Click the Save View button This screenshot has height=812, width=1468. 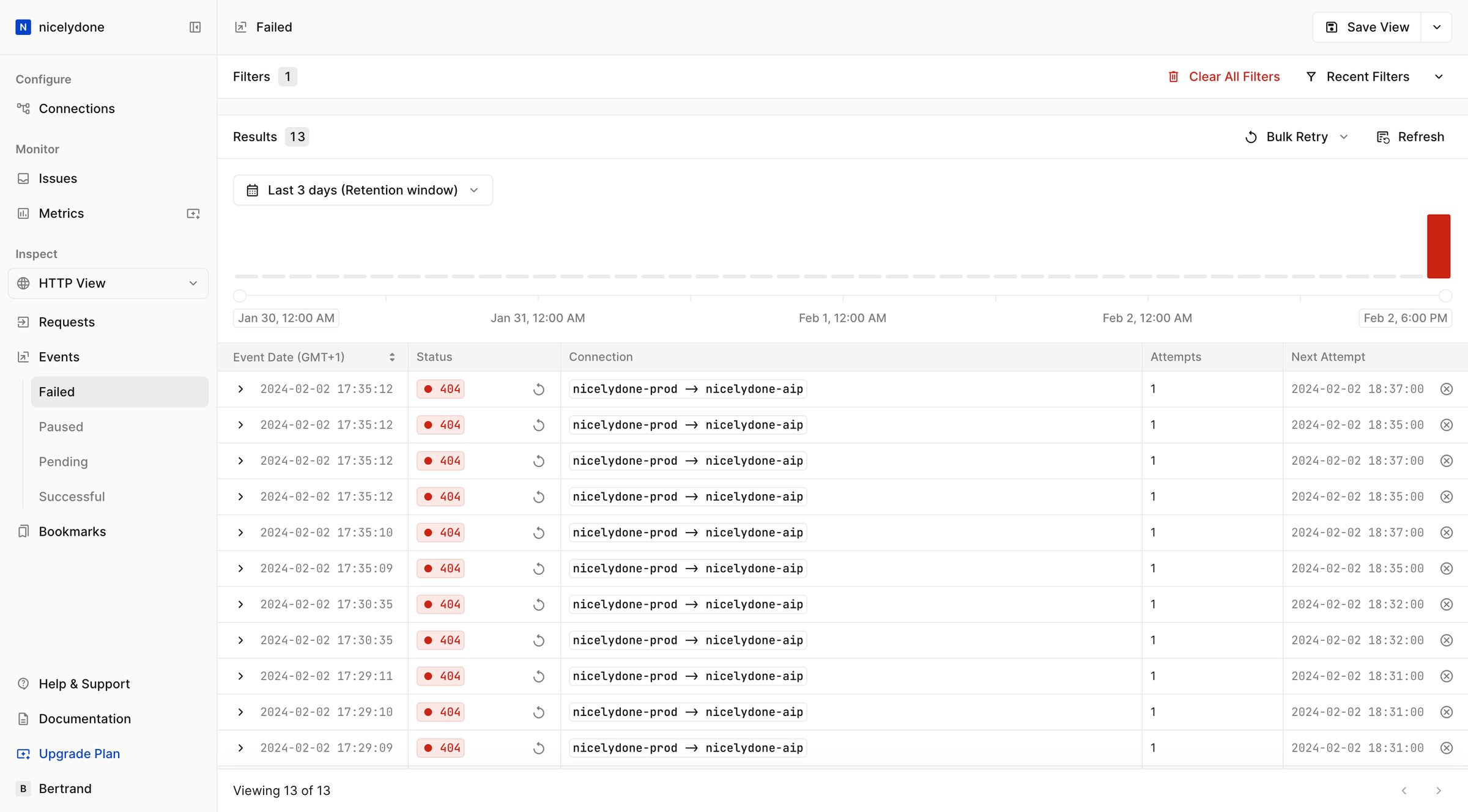point(1366,27)
